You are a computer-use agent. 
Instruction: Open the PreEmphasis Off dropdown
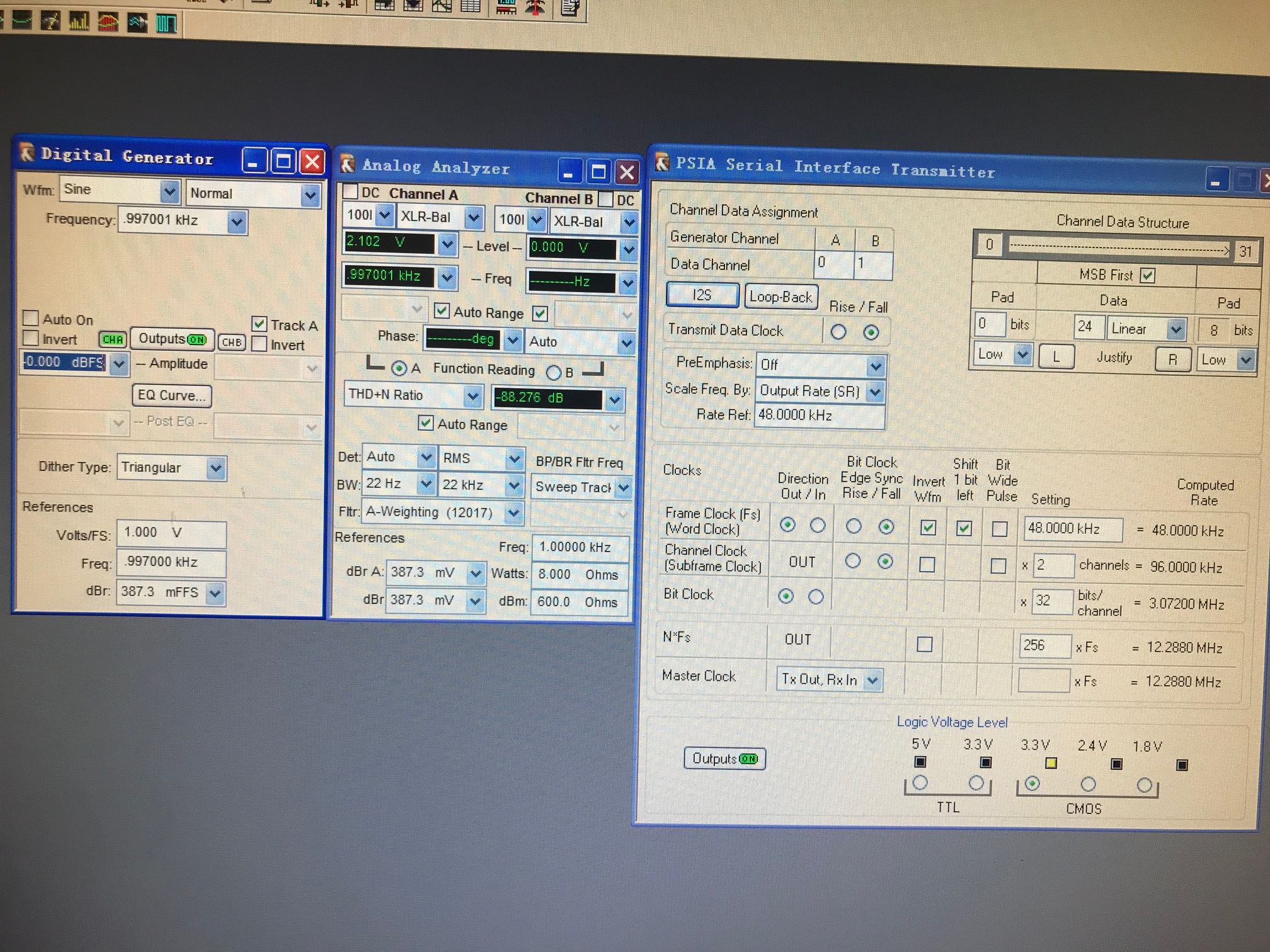[x=875, y=366]
